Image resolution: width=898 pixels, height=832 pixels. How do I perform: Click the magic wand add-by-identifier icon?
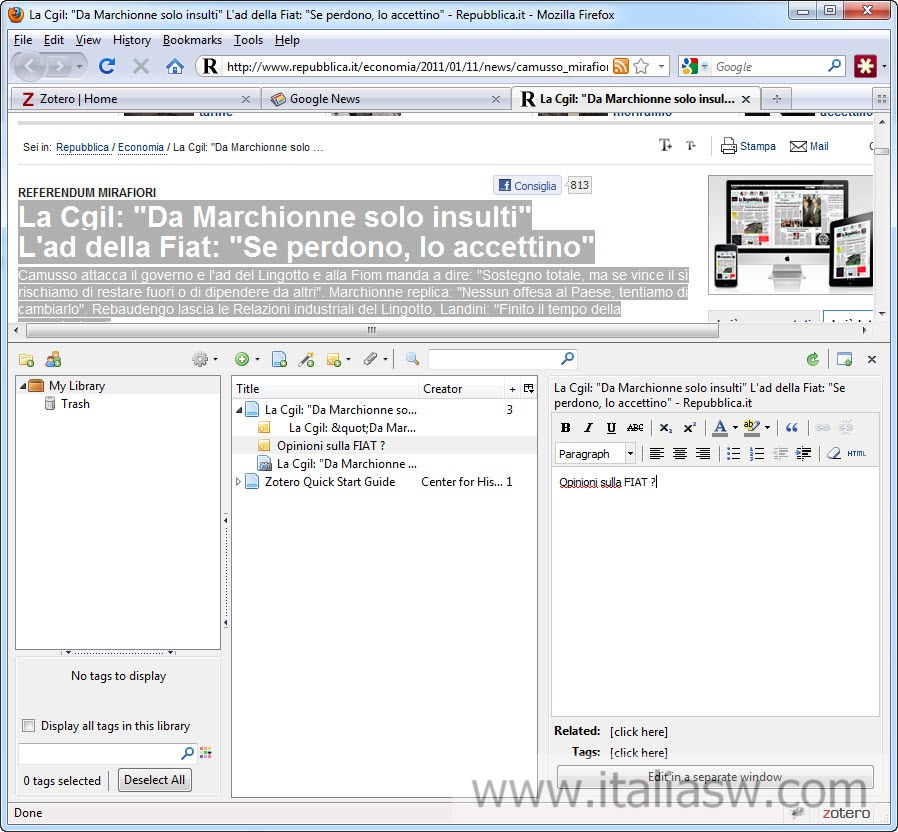(x=306, y=359)
